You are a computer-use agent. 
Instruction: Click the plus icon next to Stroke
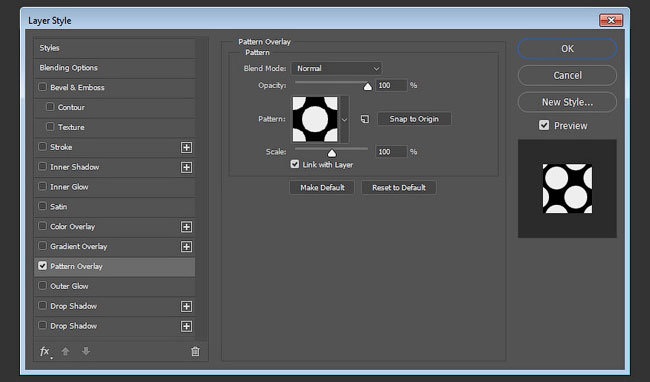186,147
